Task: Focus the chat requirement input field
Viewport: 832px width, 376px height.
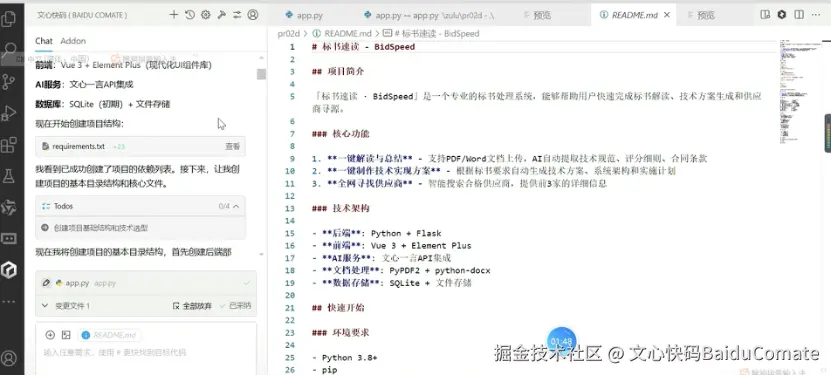Action: (146, 353)
